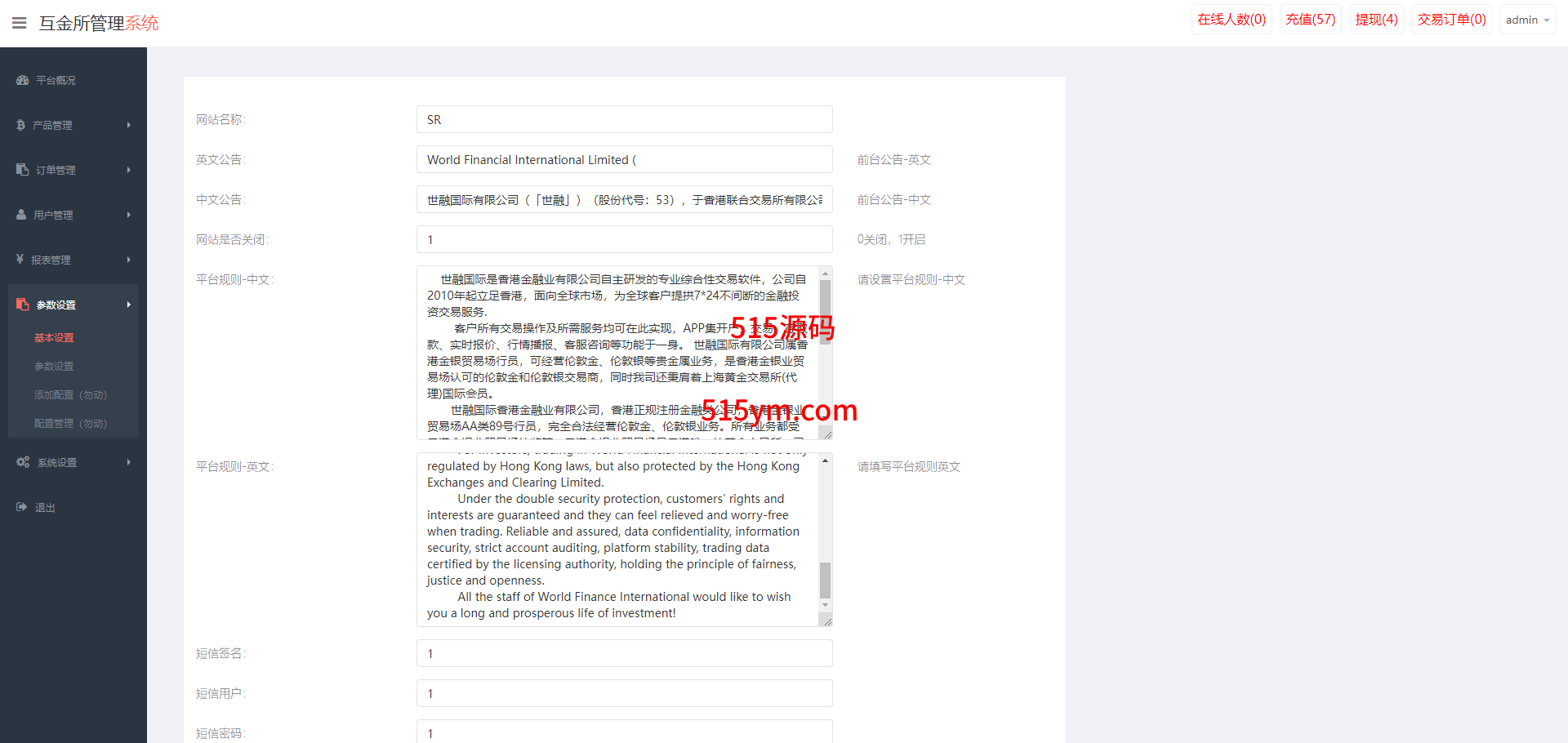Open the admin user dropdown
The image size is (1568, 743).
pos(1526,20)
